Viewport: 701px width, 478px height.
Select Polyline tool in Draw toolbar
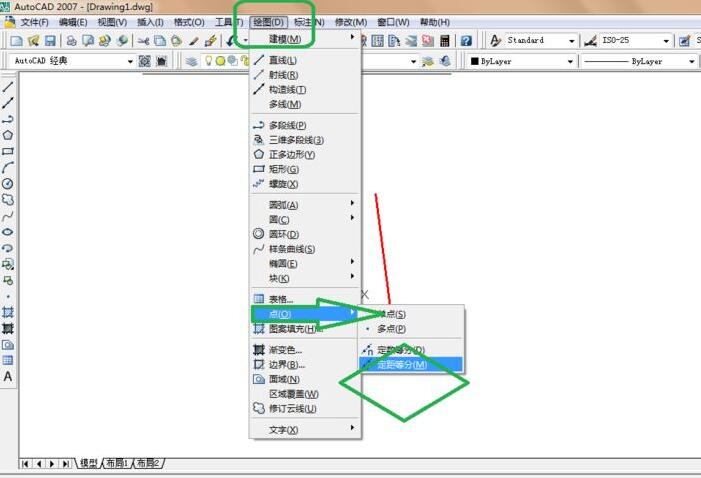pos(8,119)
